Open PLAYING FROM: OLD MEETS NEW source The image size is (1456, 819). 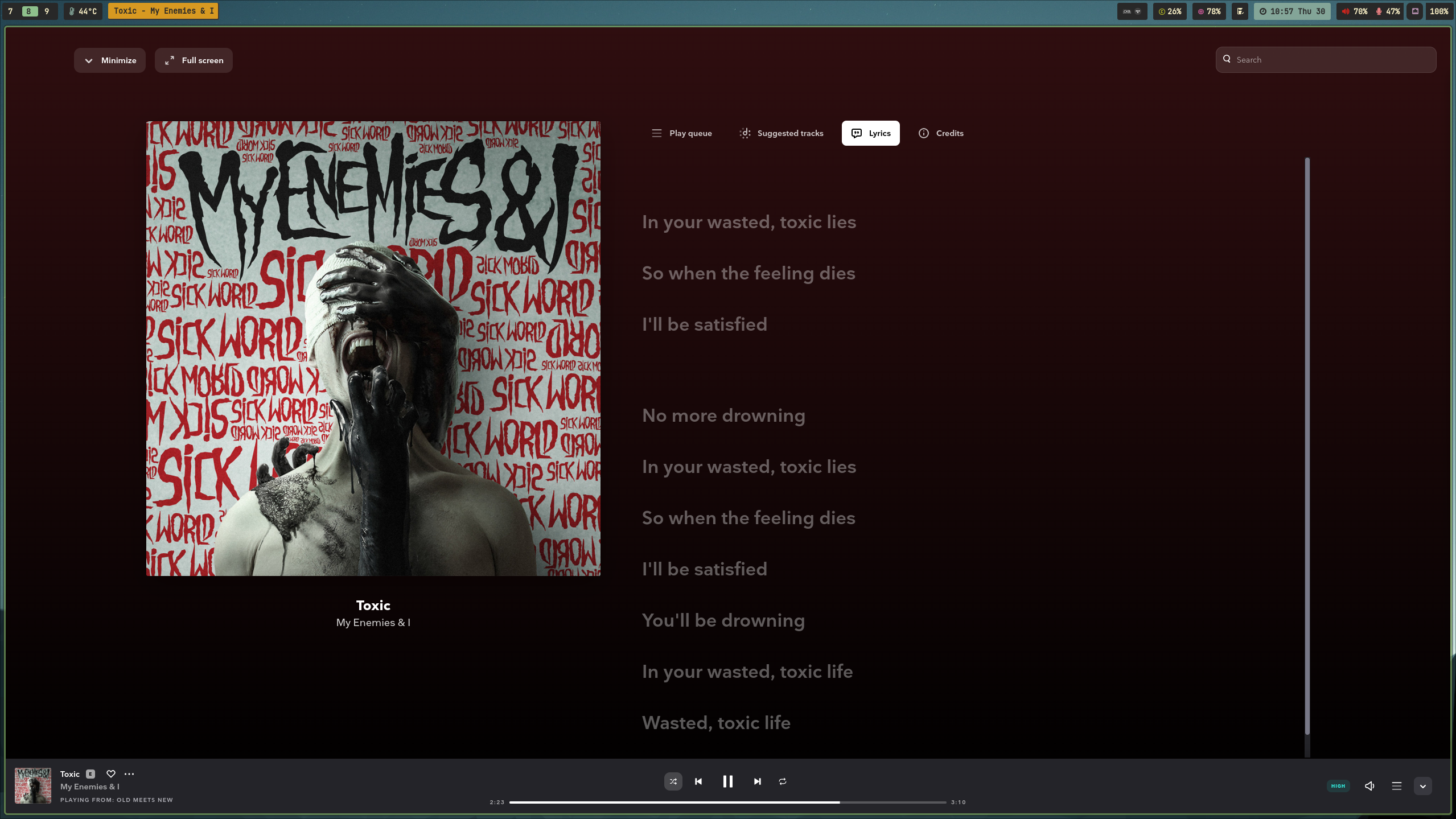[x=117, y=799]
